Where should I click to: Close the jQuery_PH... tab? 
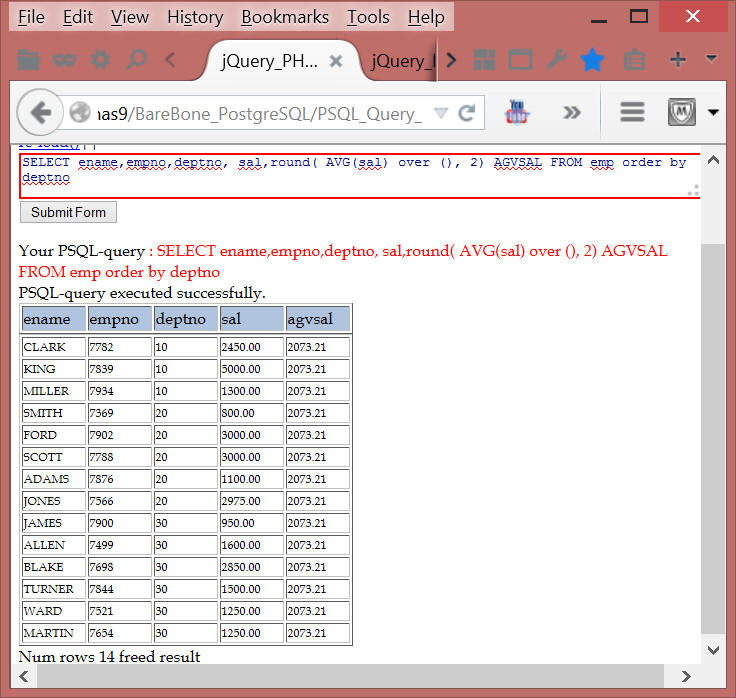click(x=336, y=61)
